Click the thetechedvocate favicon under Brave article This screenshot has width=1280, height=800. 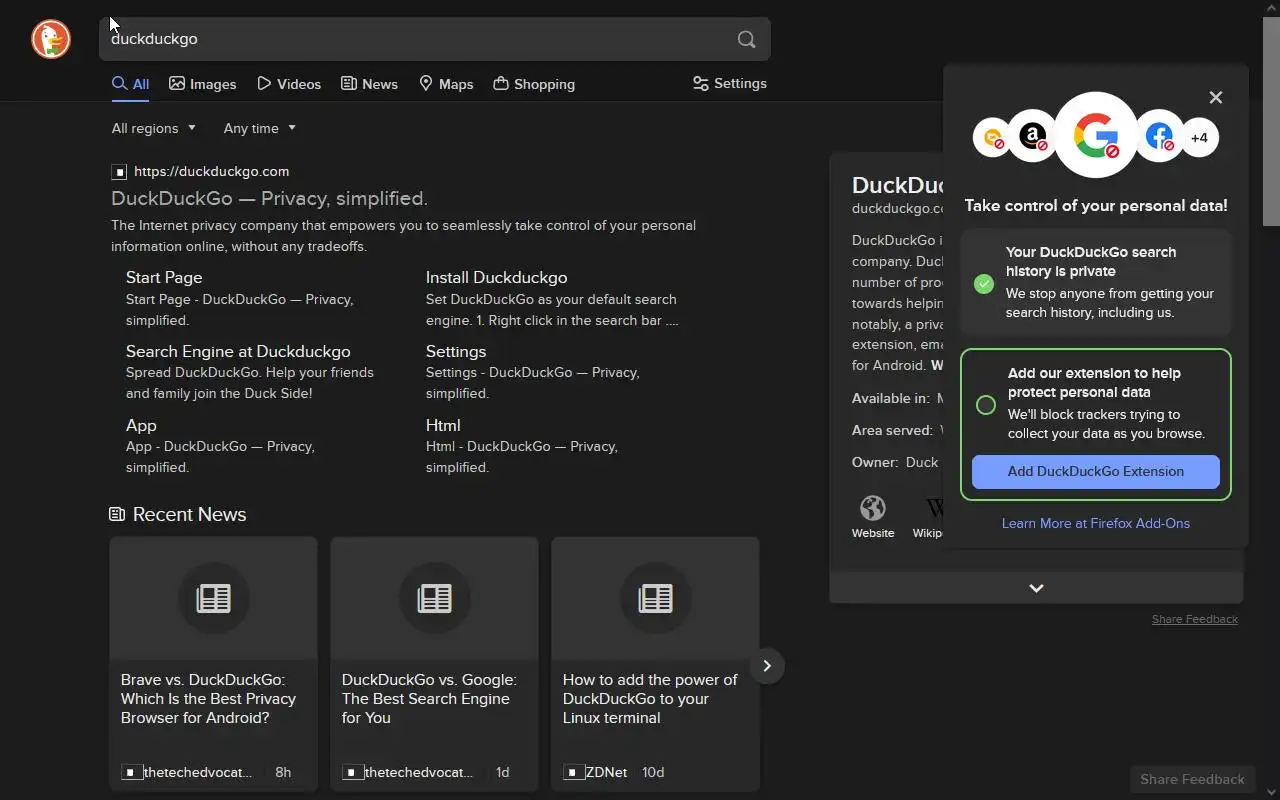(x=131, y=772)
